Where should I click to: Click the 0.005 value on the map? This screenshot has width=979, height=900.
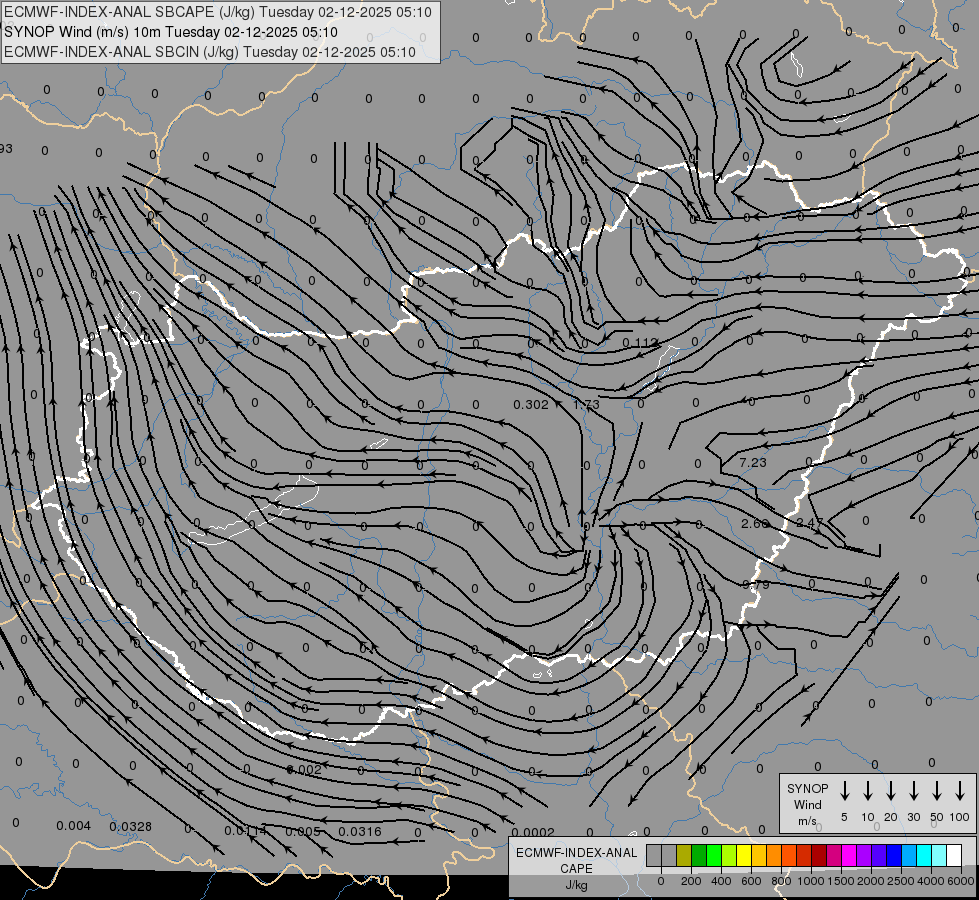[303, 832]
